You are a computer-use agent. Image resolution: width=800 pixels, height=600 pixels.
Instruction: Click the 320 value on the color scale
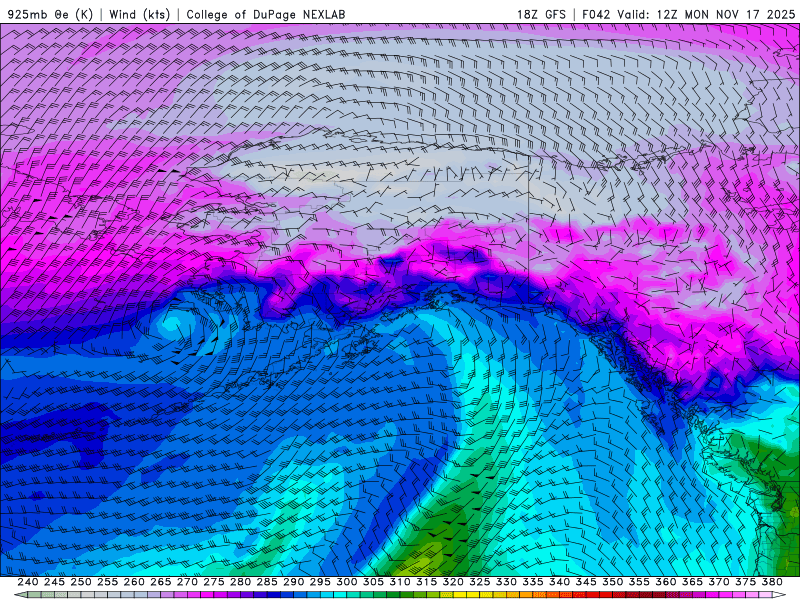(x=453, y=582)
